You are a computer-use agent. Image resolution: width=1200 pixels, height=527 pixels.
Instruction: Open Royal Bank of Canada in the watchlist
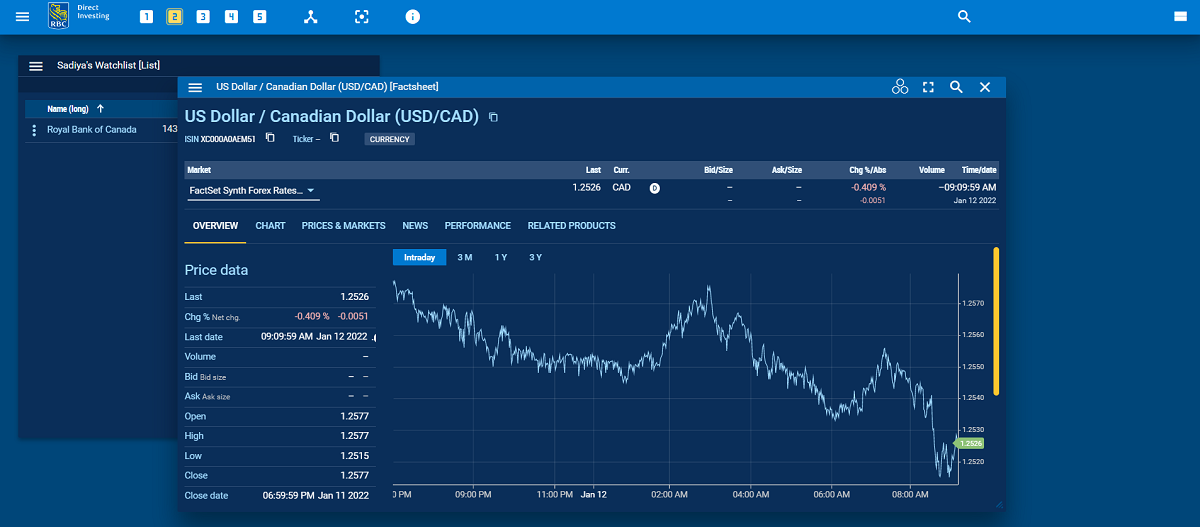point(92,130)
